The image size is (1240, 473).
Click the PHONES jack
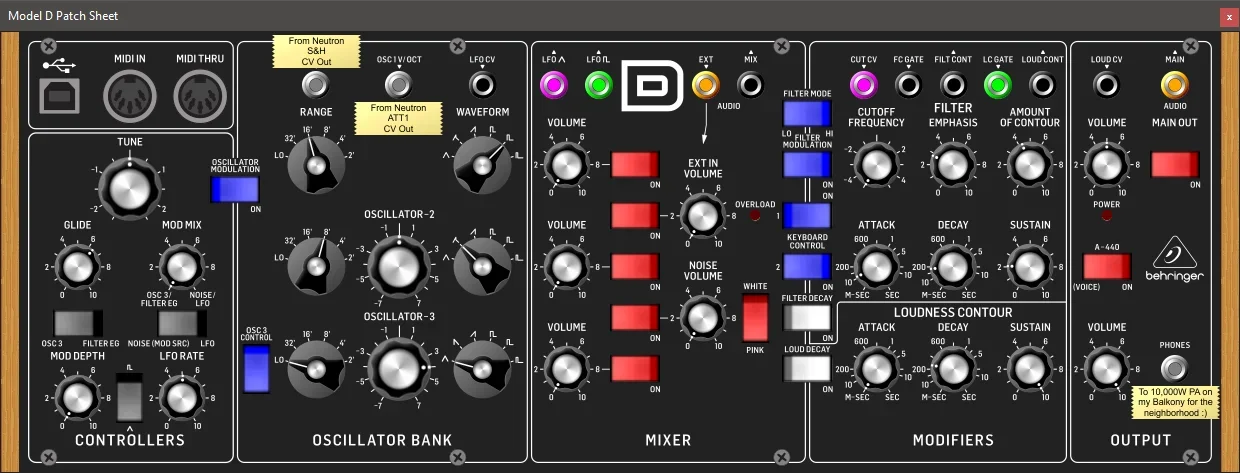pos(1174,367)
